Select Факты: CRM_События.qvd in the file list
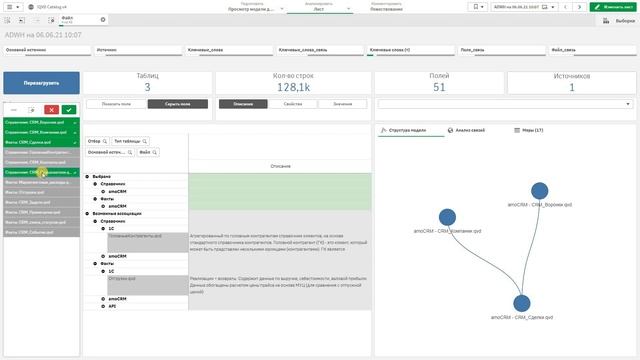 coord(41,232)
